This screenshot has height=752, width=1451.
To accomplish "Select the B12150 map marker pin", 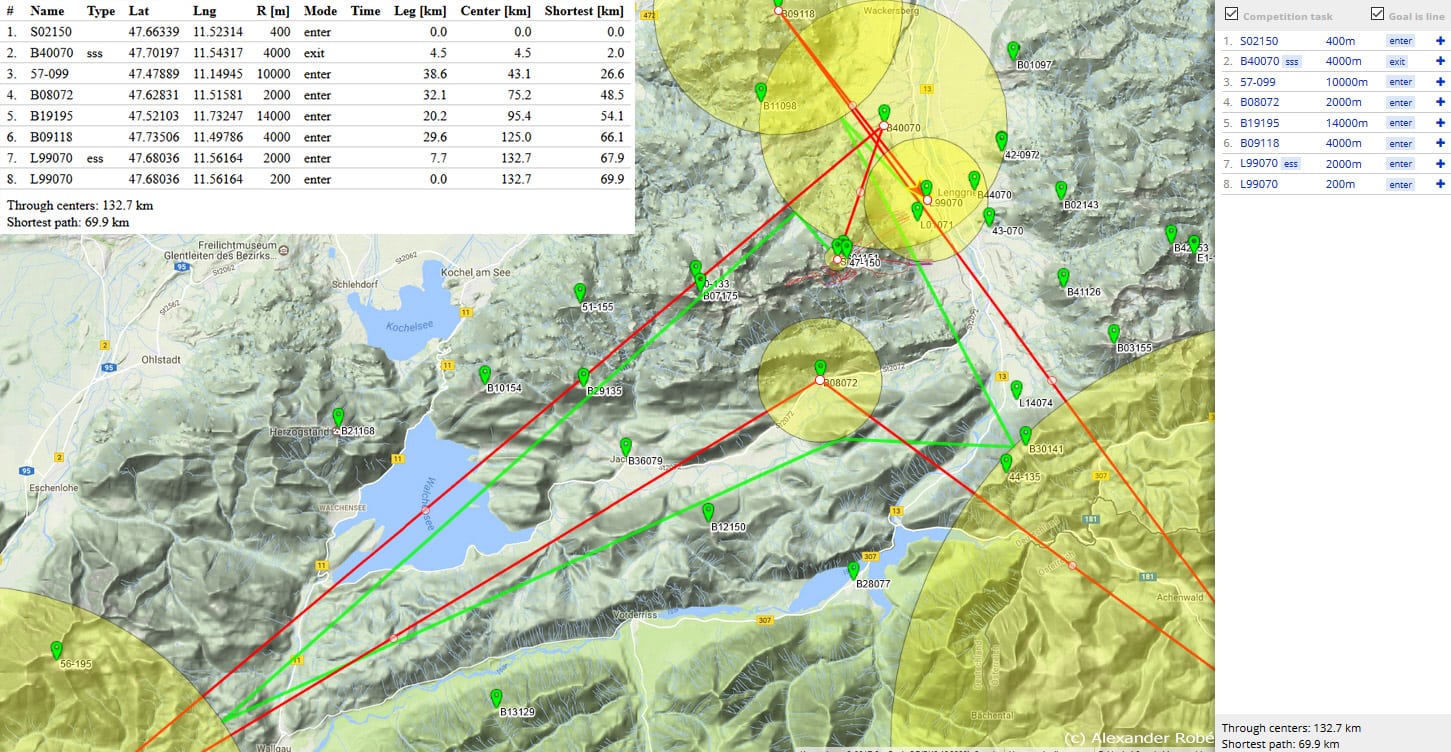I will [x=709, y=513].
